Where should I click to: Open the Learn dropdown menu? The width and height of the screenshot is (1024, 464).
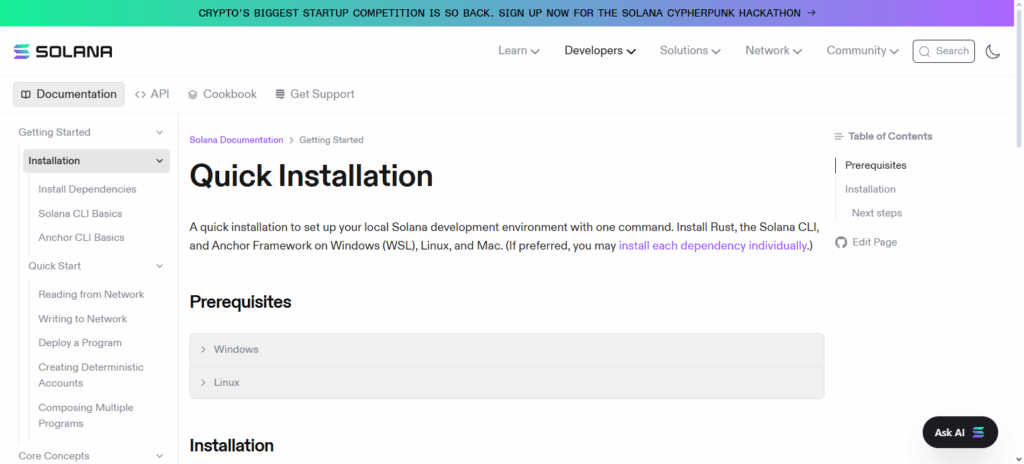pos(518,51)
